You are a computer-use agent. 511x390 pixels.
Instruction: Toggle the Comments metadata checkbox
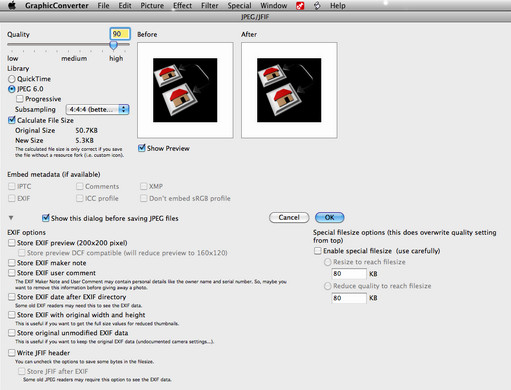click(80, 186)
